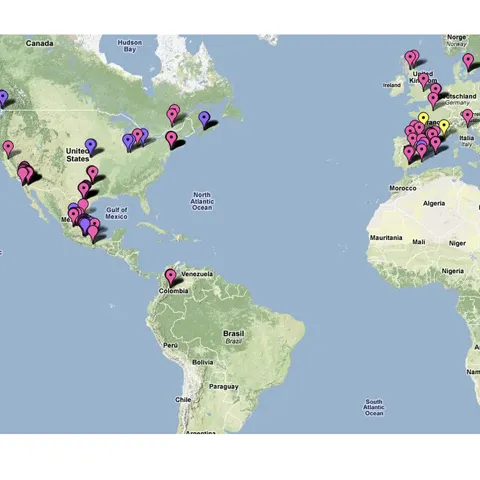Screen dimensions: 480x480
Task: Click the purple marker at Canada's west edge
Action: pos(3,99)
